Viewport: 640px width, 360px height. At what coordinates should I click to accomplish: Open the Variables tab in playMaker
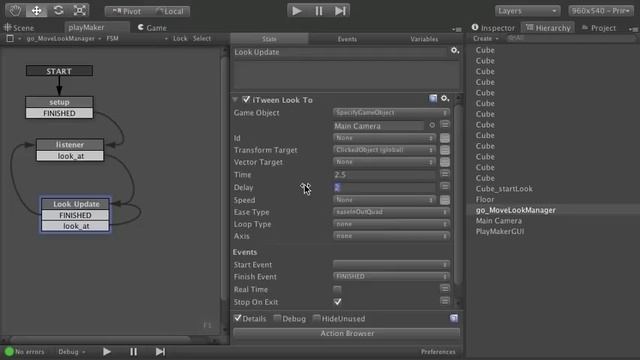pos(424,39)
